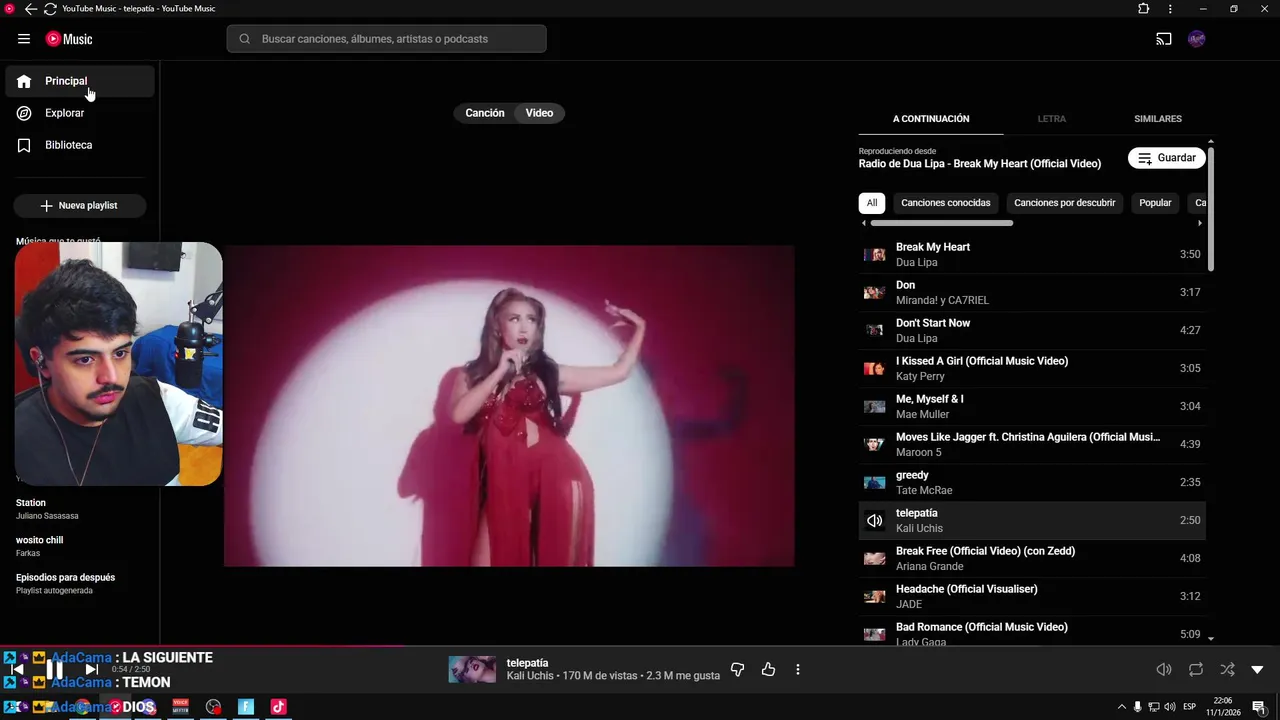
Task: Click the YouTube Music logo
Action: coord(69,39)
